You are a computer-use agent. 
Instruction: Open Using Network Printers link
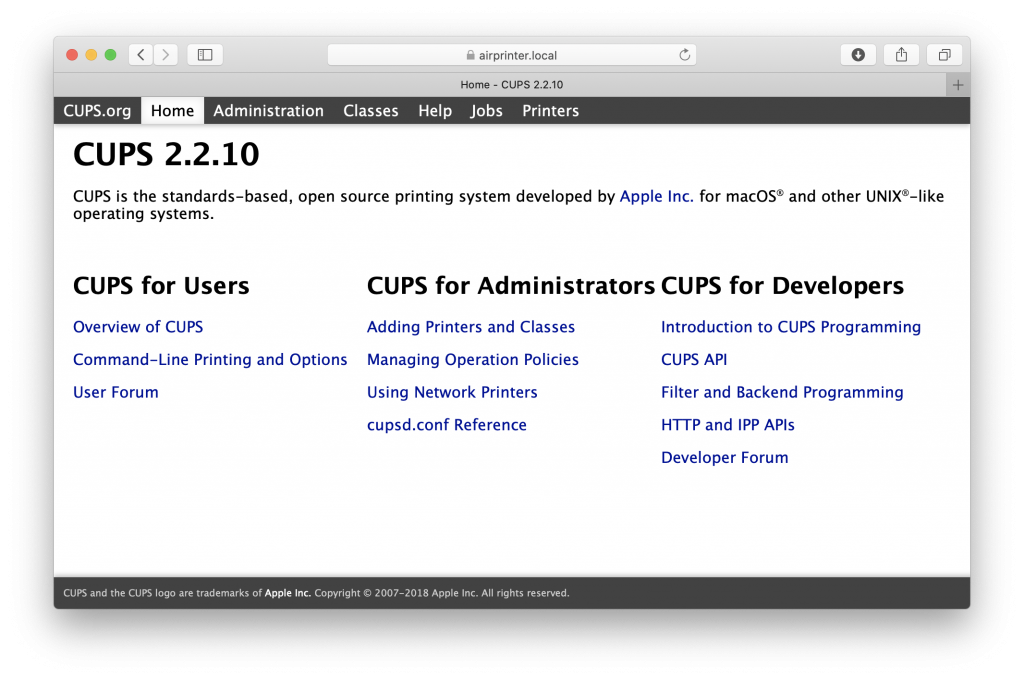(452, 392)
